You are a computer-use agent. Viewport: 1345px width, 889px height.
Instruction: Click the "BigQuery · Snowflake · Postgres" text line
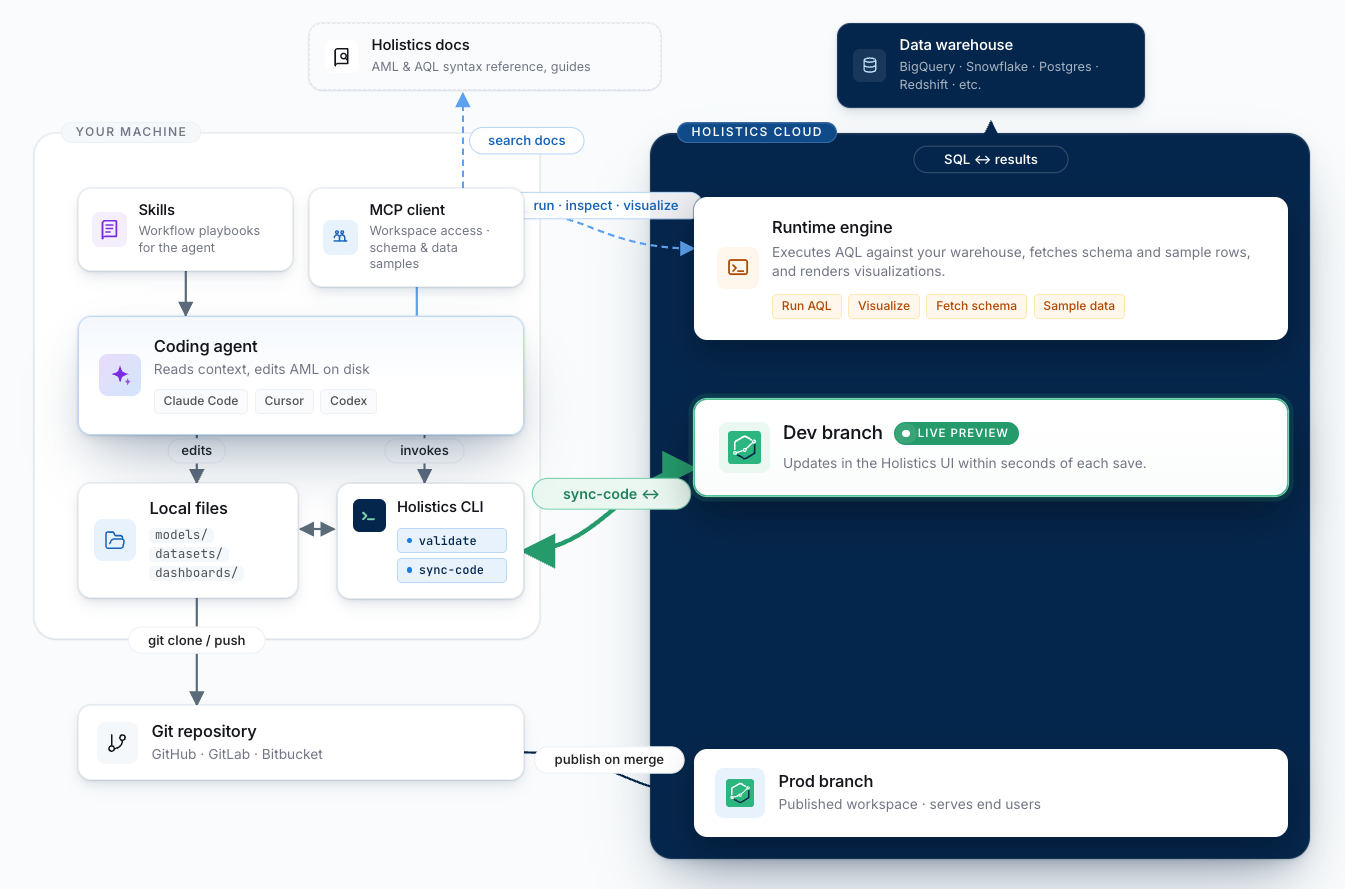(999, 67)
